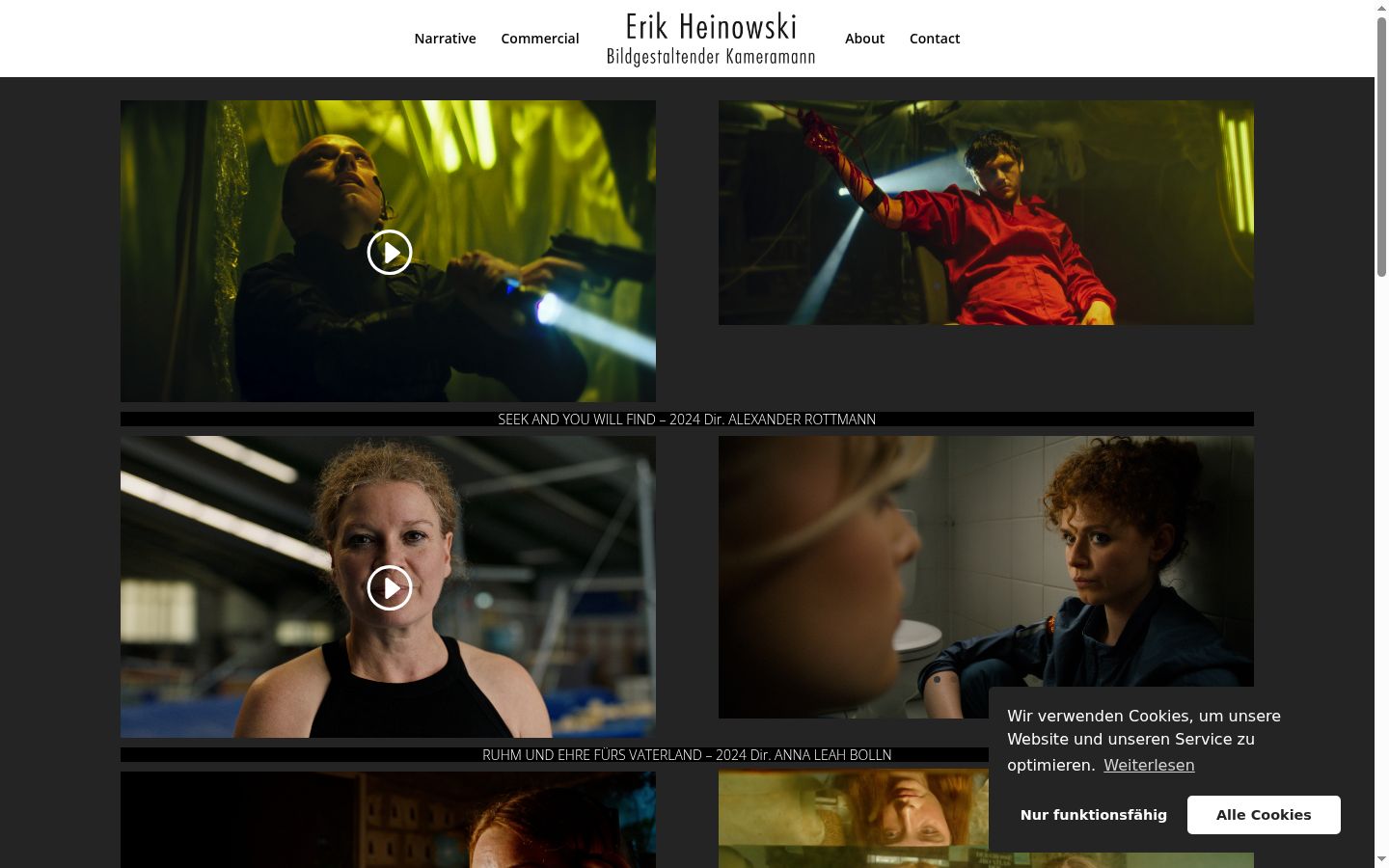Click the scrollbar down arrow
The image size is (1389, 868).
tap(1381, 859)
